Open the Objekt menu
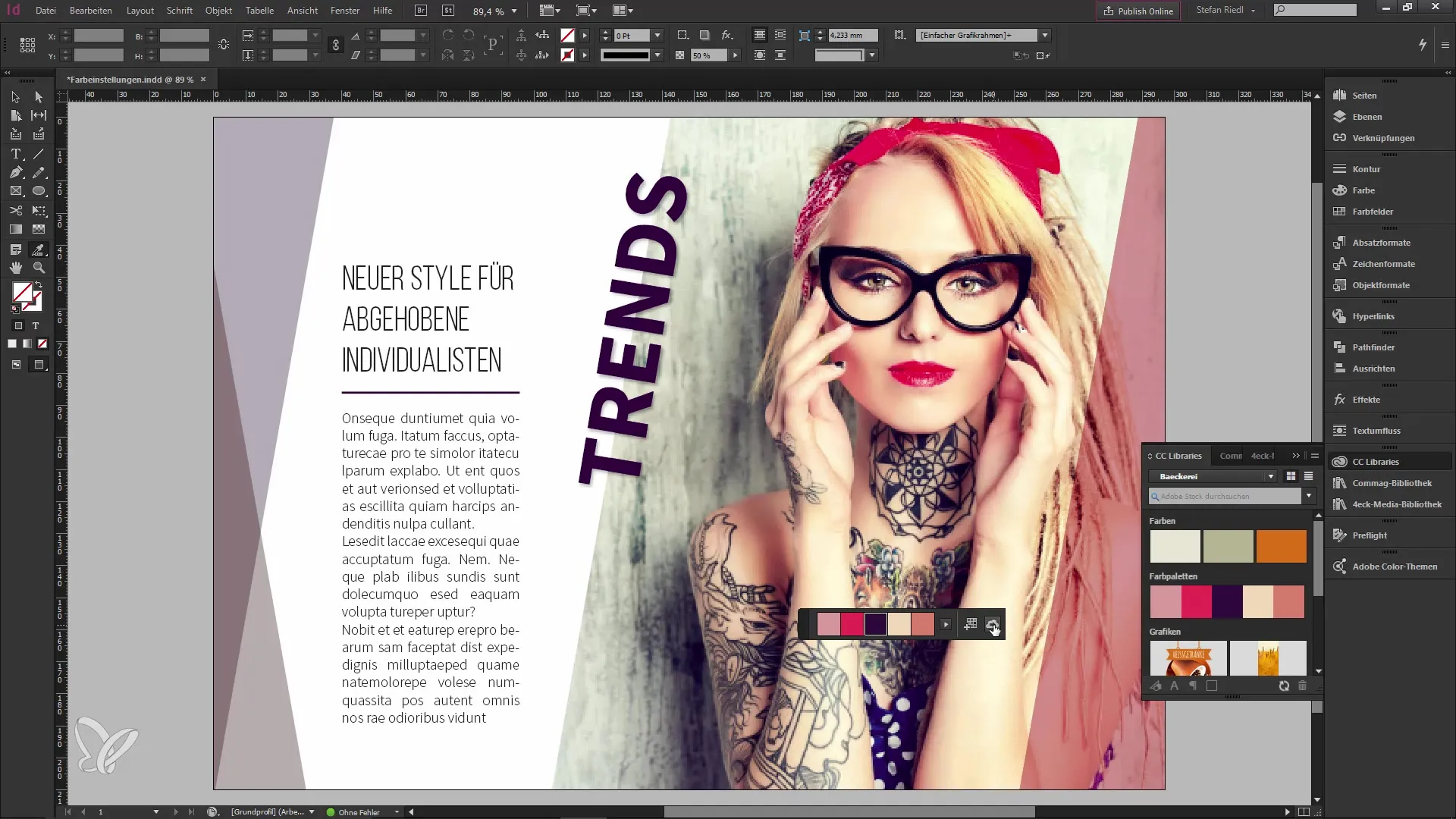The height and width of the screenshot is (819, 1456). (x=218, y=11)
